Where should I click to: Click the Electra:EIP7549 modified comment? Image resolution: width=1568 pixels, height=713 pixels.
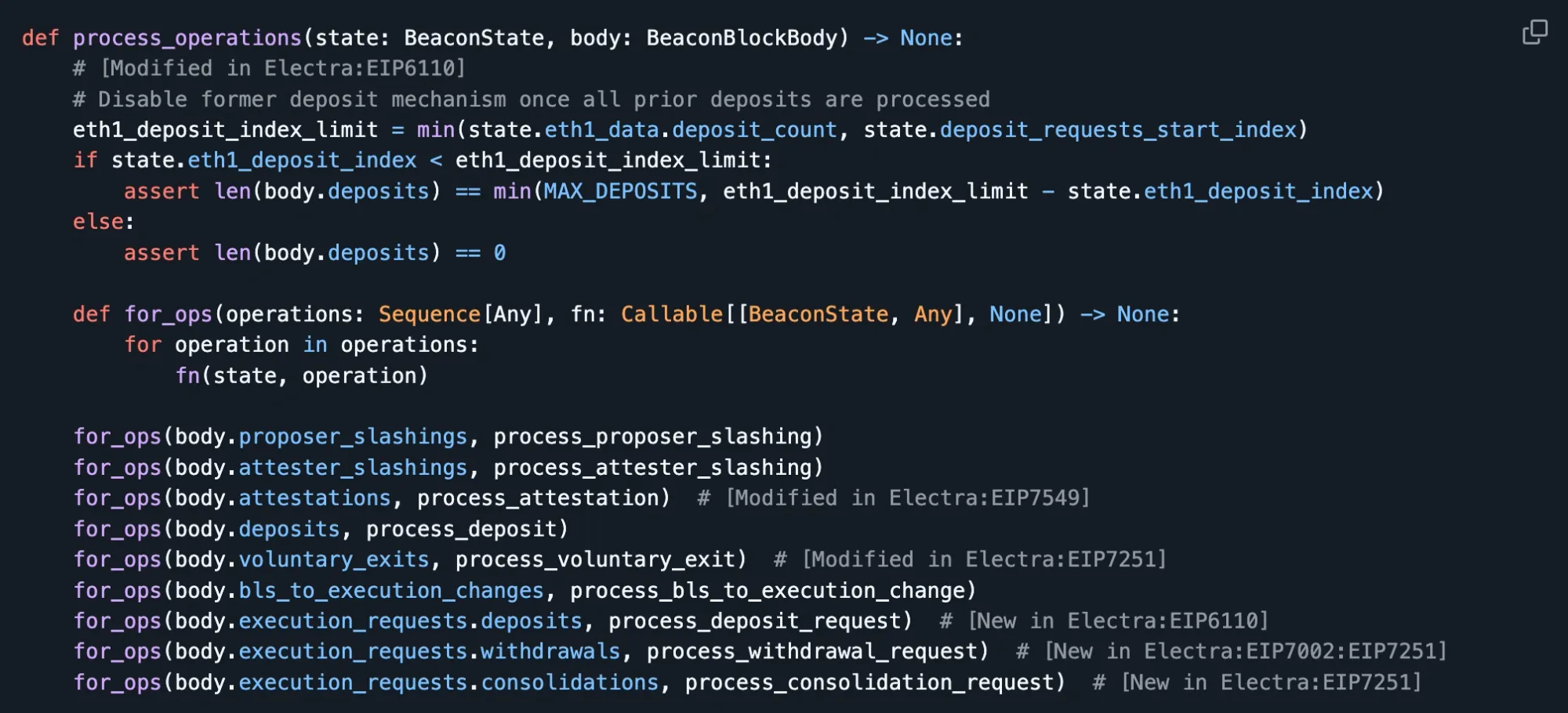click(894, 498)
